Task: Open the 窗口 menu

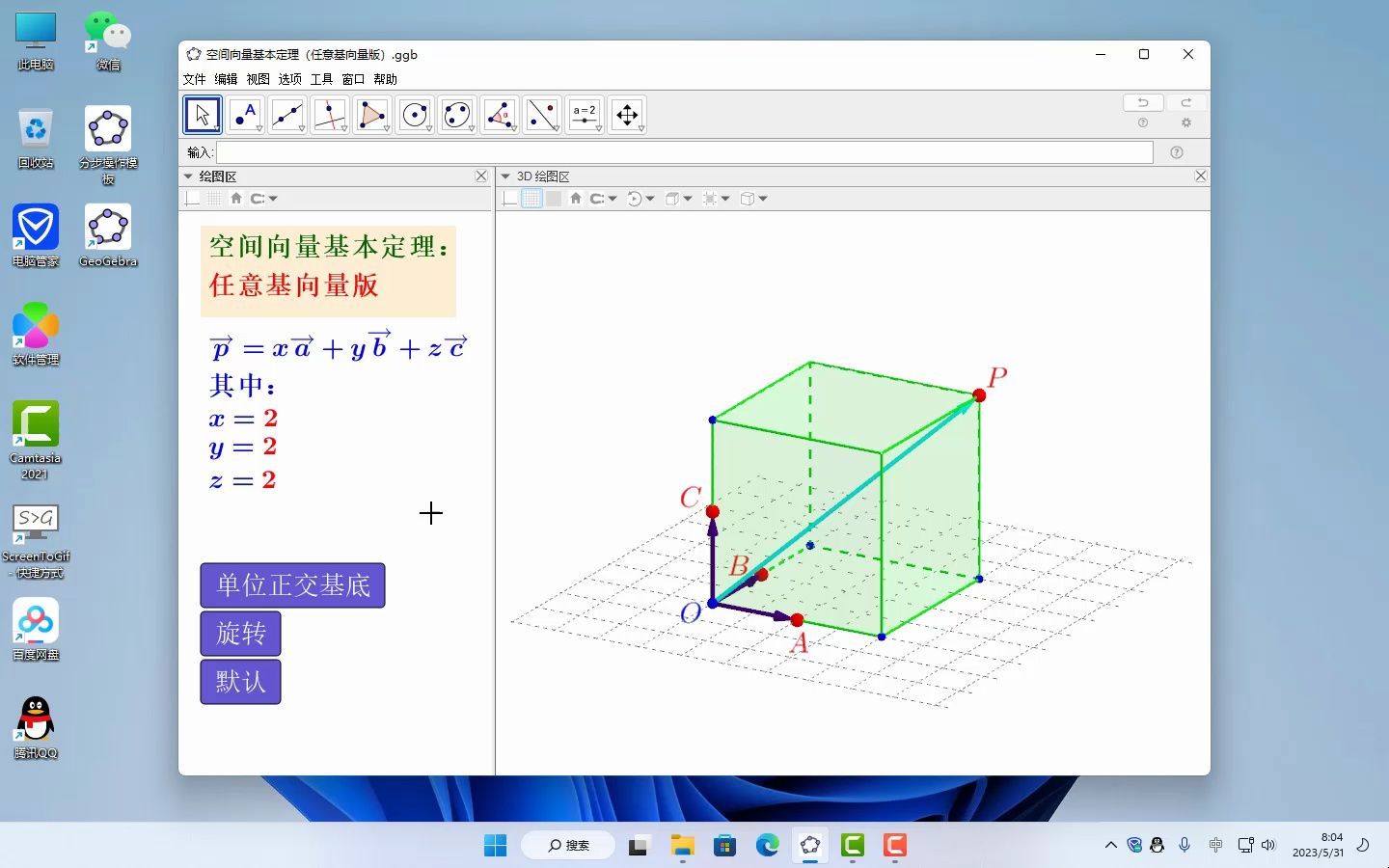Action: tap(353, 79)
